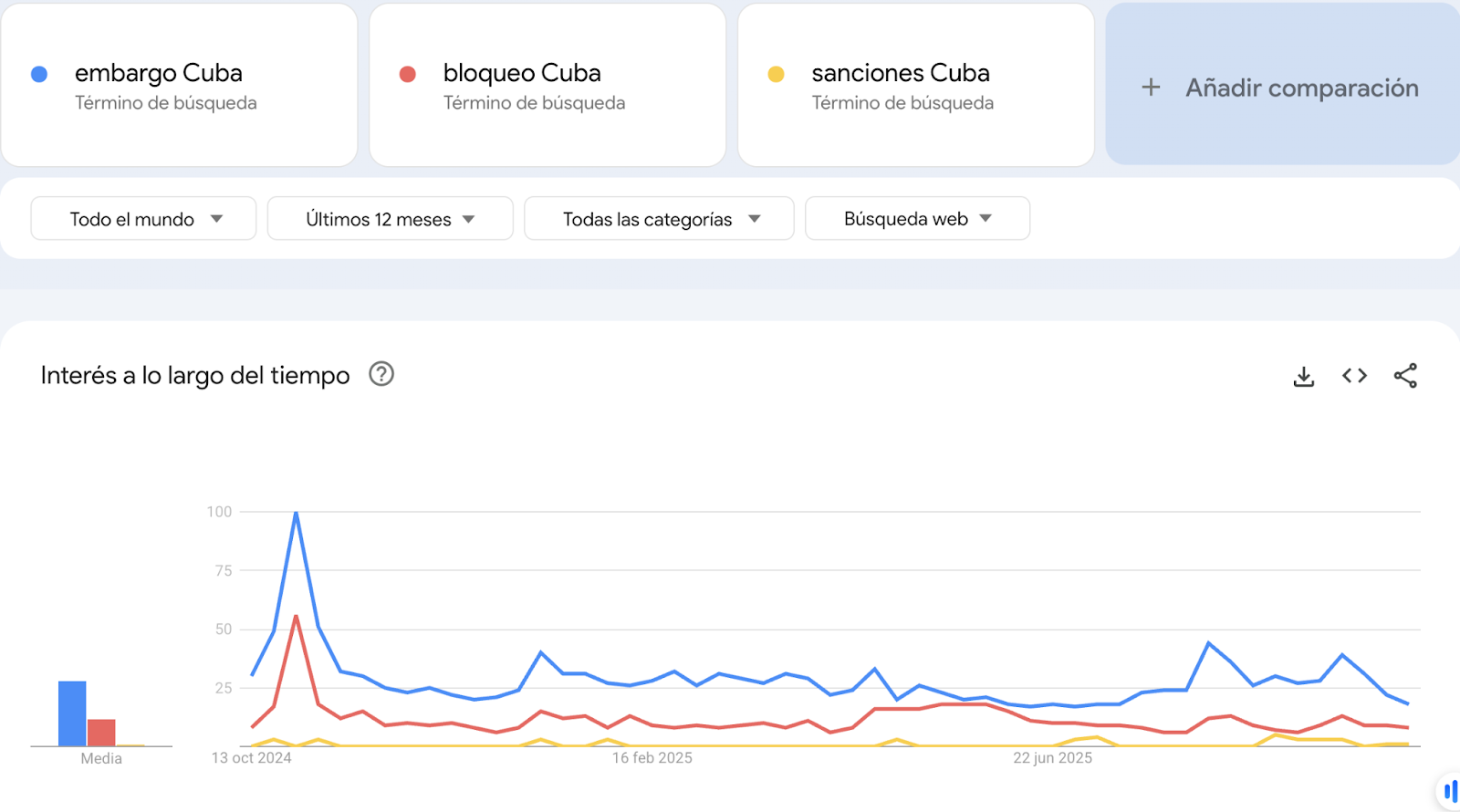
Task: Open help for Interés a lo largo del tiempo
Action: pyautogui.click(x=381, y=374)
